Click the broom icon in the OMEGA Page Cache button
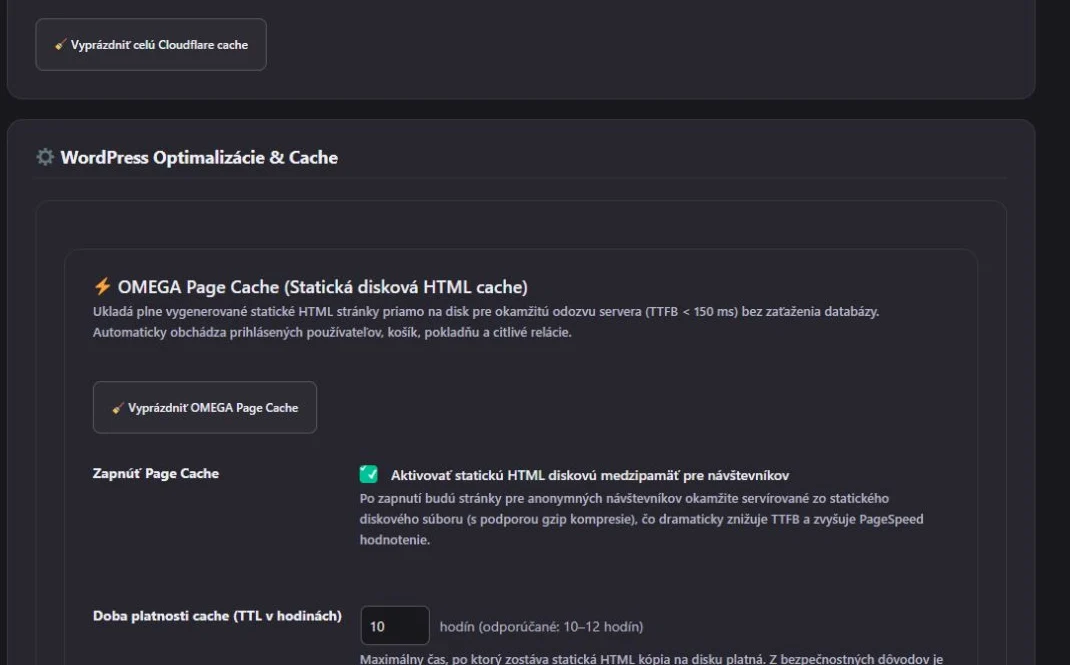The height and width of the screenshot is (665, 1070). point(118,408)
